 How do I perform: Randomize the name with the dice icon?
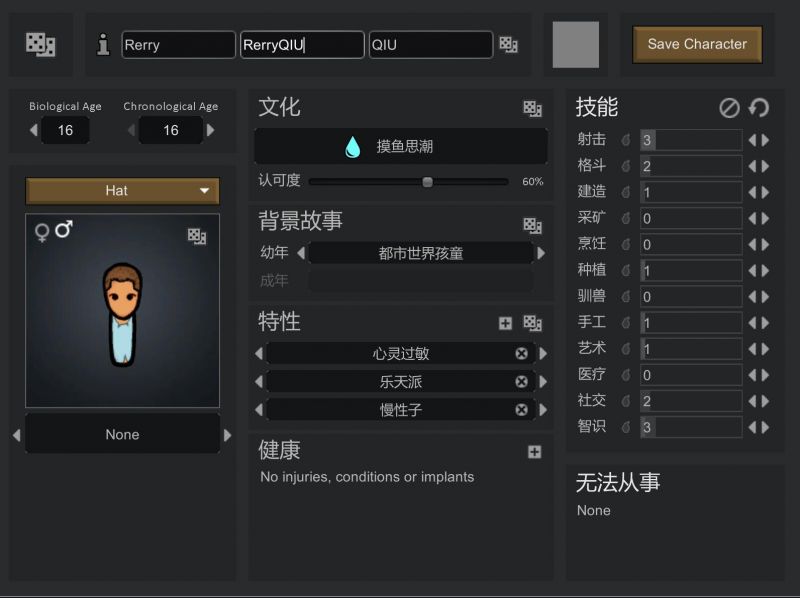pos(511,45)
